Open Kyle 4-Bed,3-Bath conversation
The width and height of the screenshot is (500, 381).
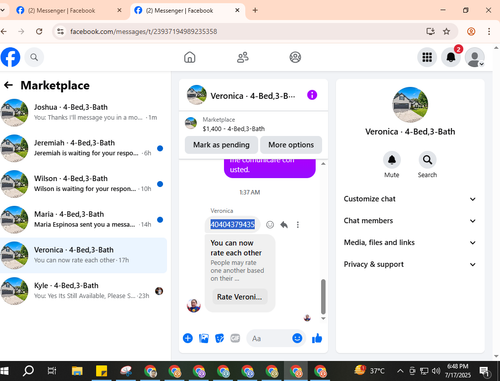(83, 291)
